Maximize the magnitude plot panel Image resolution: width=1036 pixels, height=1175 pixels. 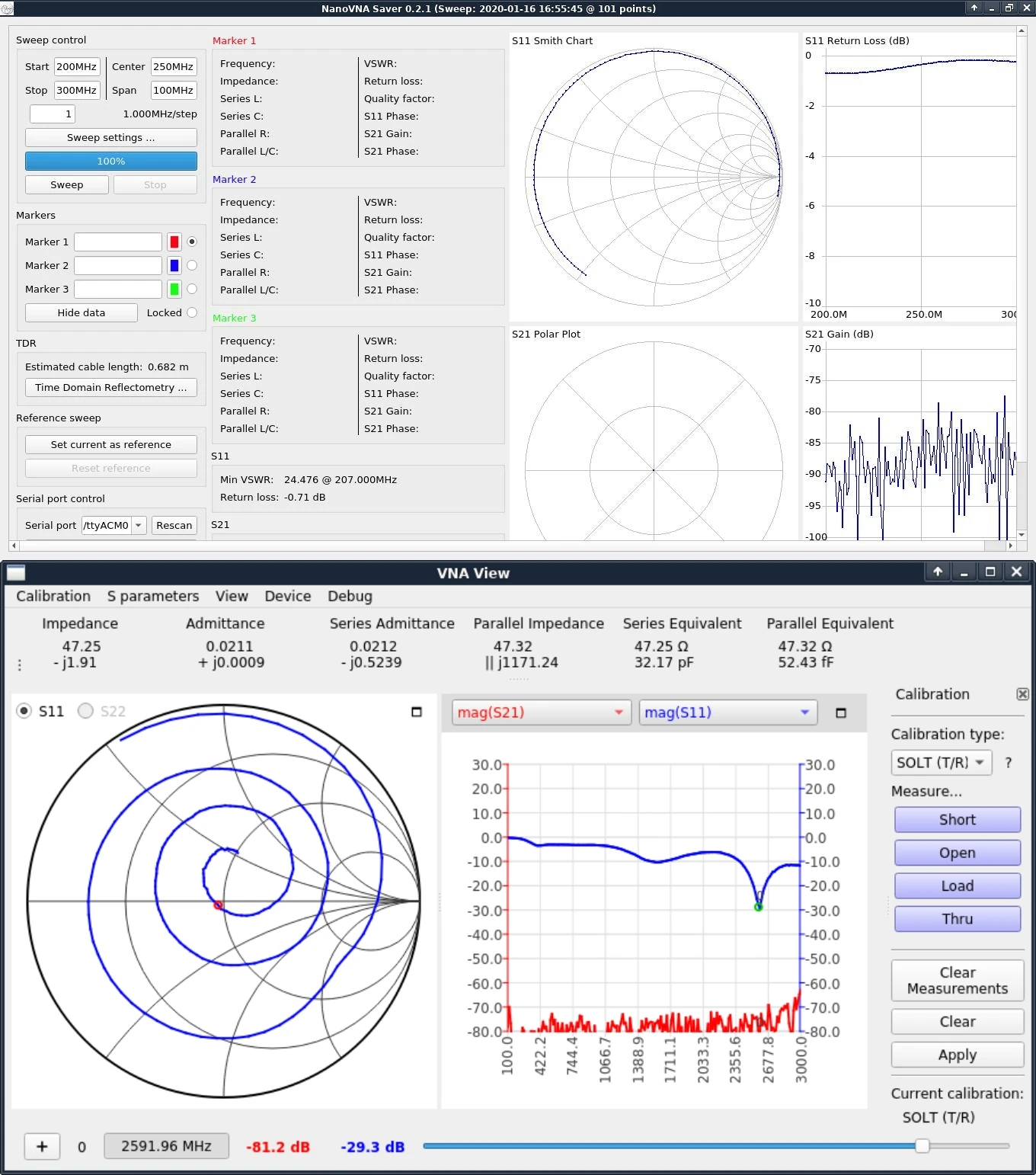(x=841, y=712)
